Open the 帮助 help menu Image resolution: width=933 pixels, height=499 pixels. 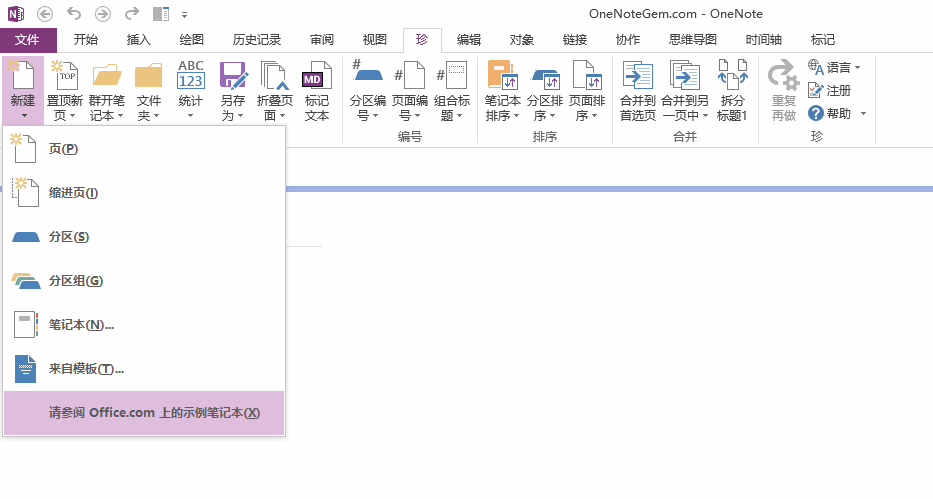point(837,113)
